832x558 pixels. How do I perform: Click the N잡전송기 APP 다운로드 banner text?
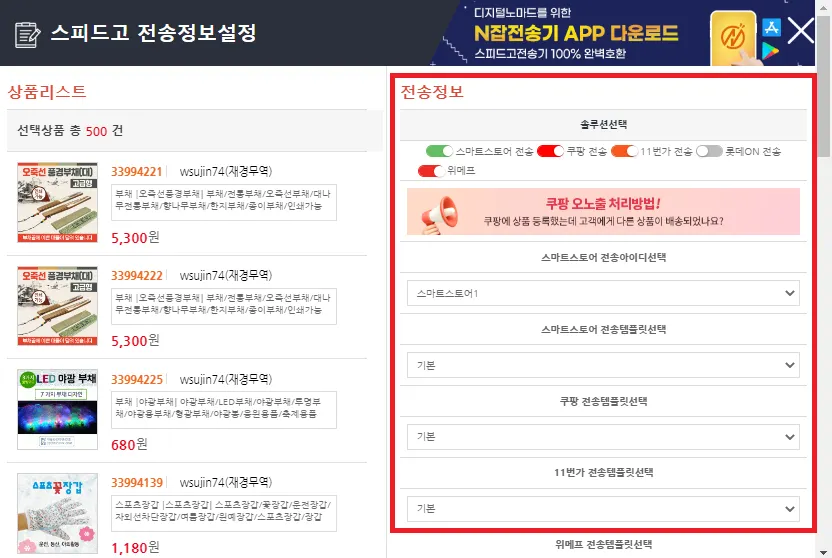(576, 33)
